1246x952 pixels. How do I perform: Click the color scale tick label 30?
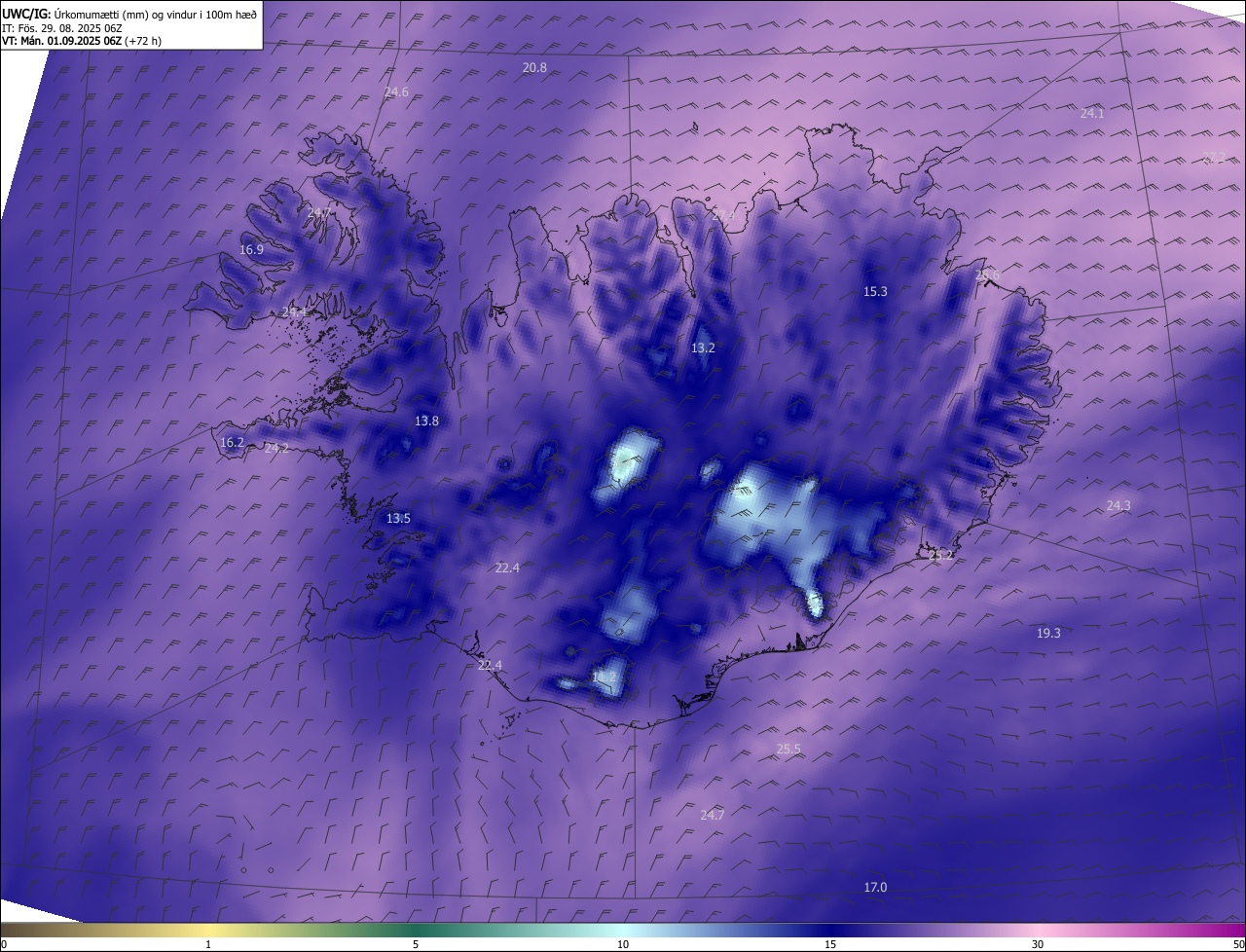[x=1038, y=945]
